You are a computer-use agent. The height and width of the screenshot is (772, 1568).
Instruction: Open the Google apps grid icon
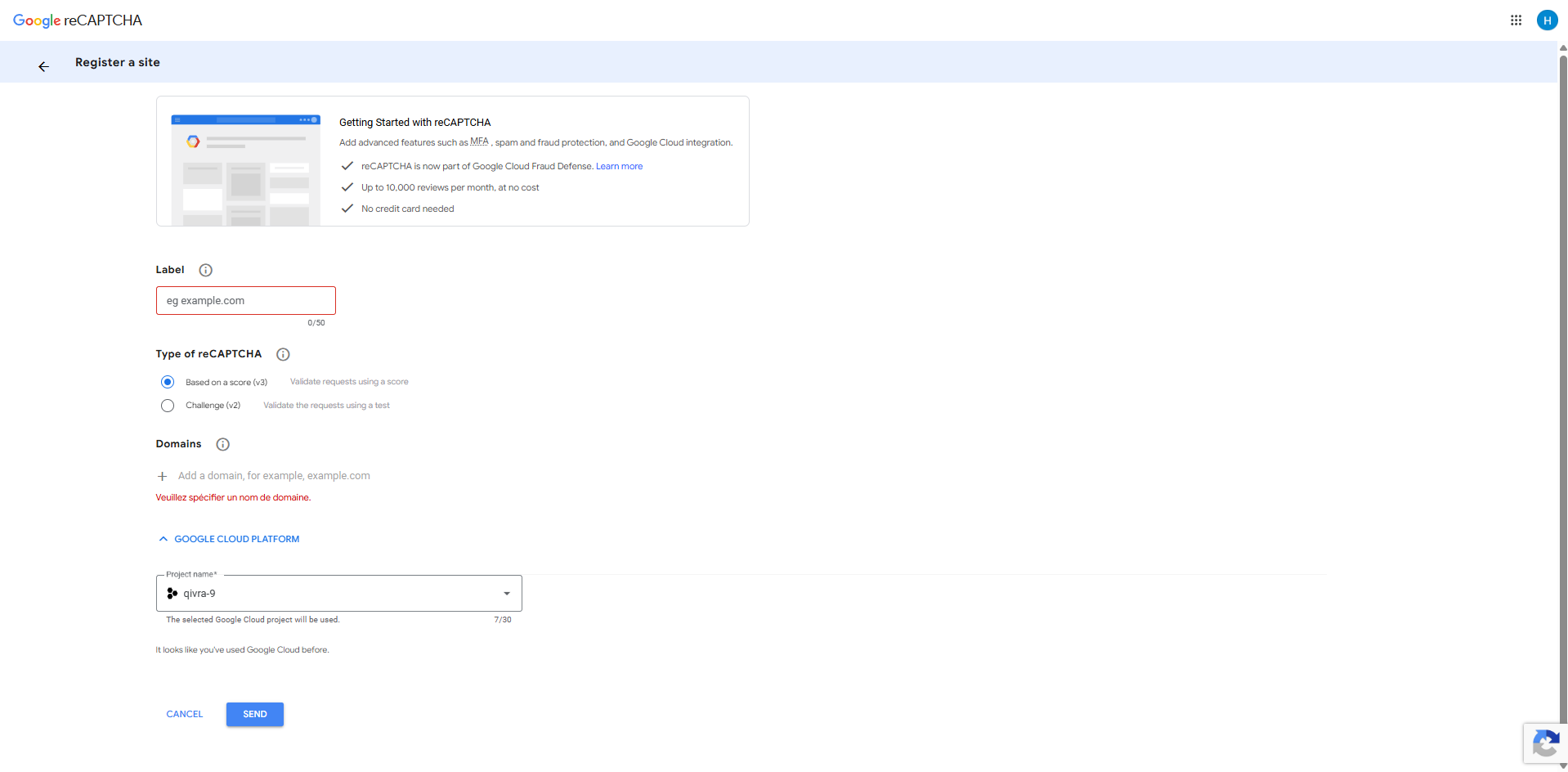[x=1516, y=20]
